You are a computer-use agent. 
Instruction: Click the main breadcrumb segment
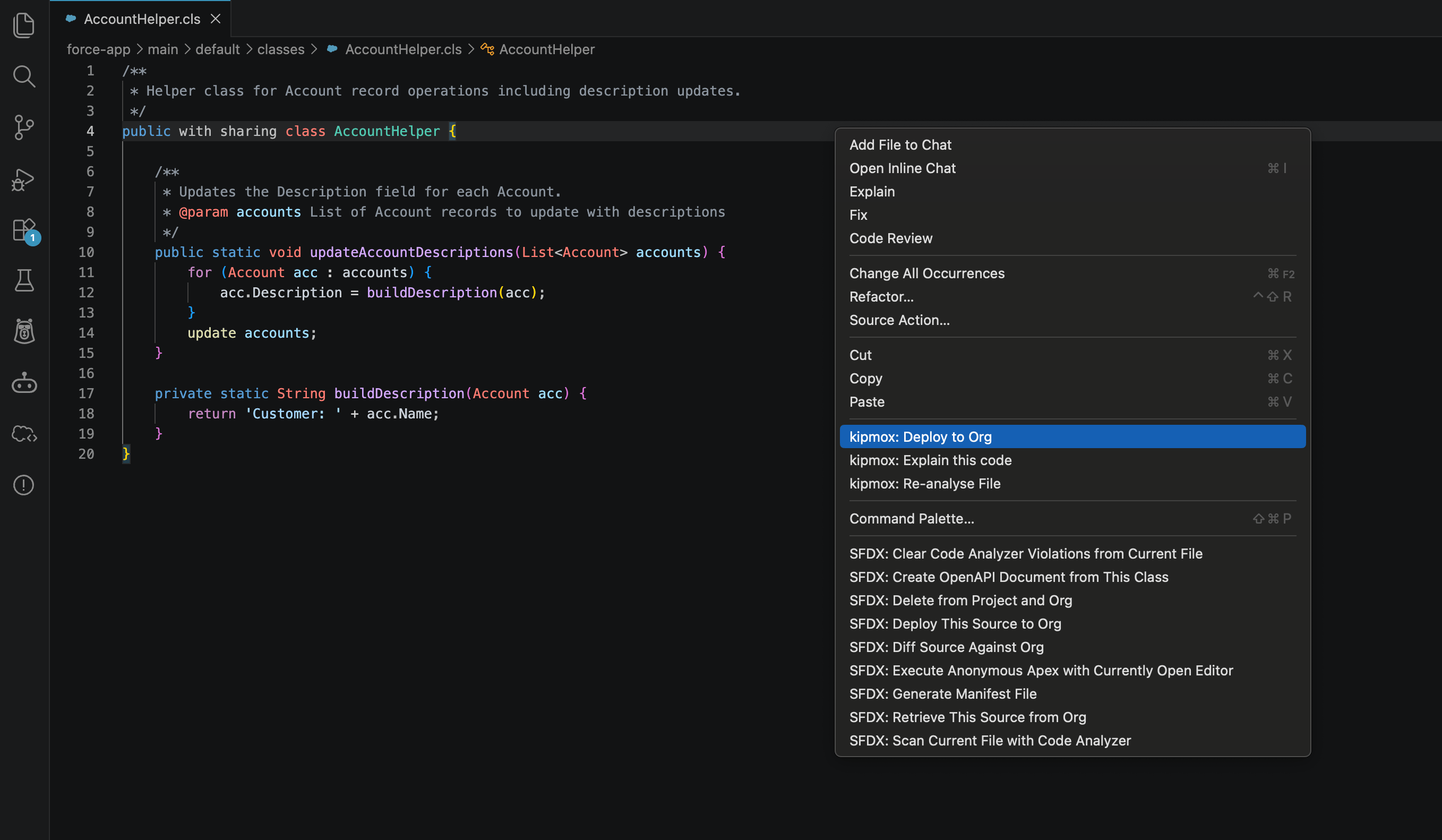pos(162,49)
